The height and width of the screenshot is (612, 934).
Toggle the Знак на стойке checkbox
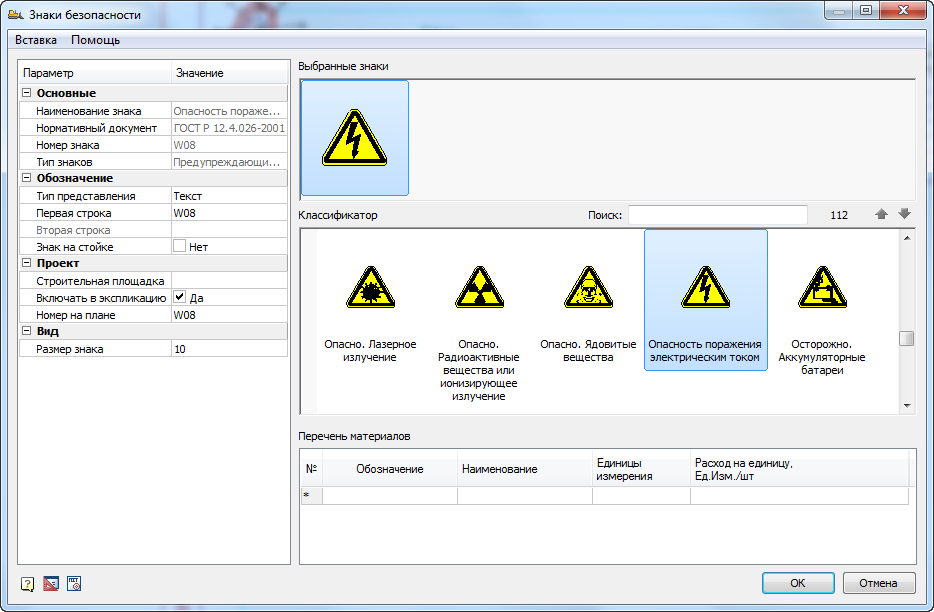179,246
